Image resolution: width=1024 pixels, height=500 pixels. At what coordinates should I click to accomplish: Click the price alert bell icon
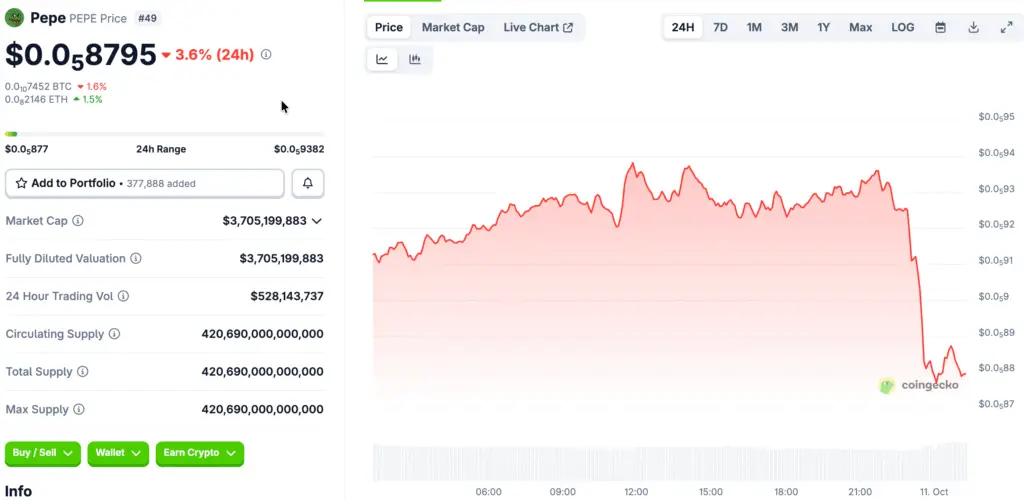308,183
